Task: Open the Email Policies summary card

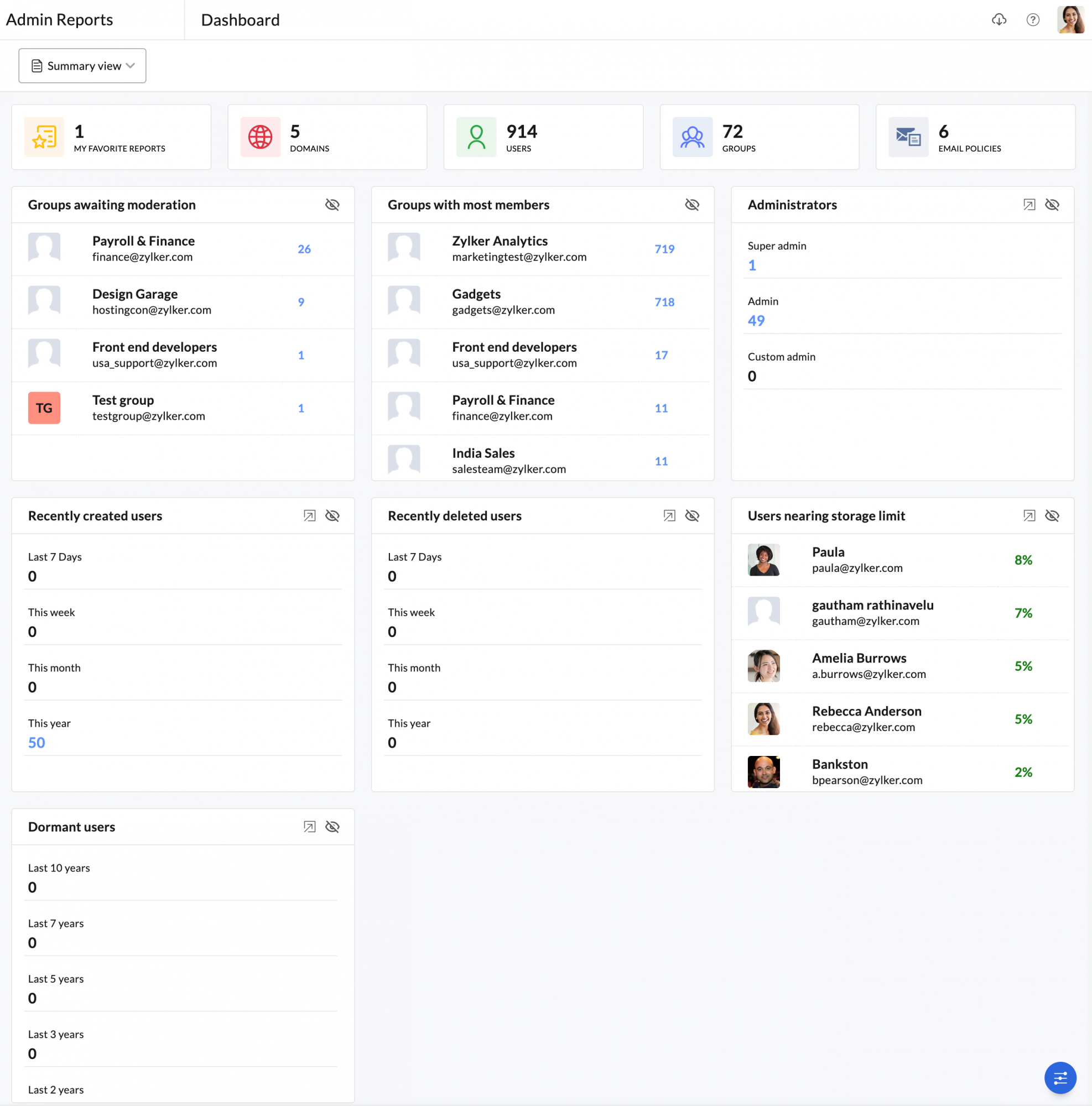Action: 975,137
